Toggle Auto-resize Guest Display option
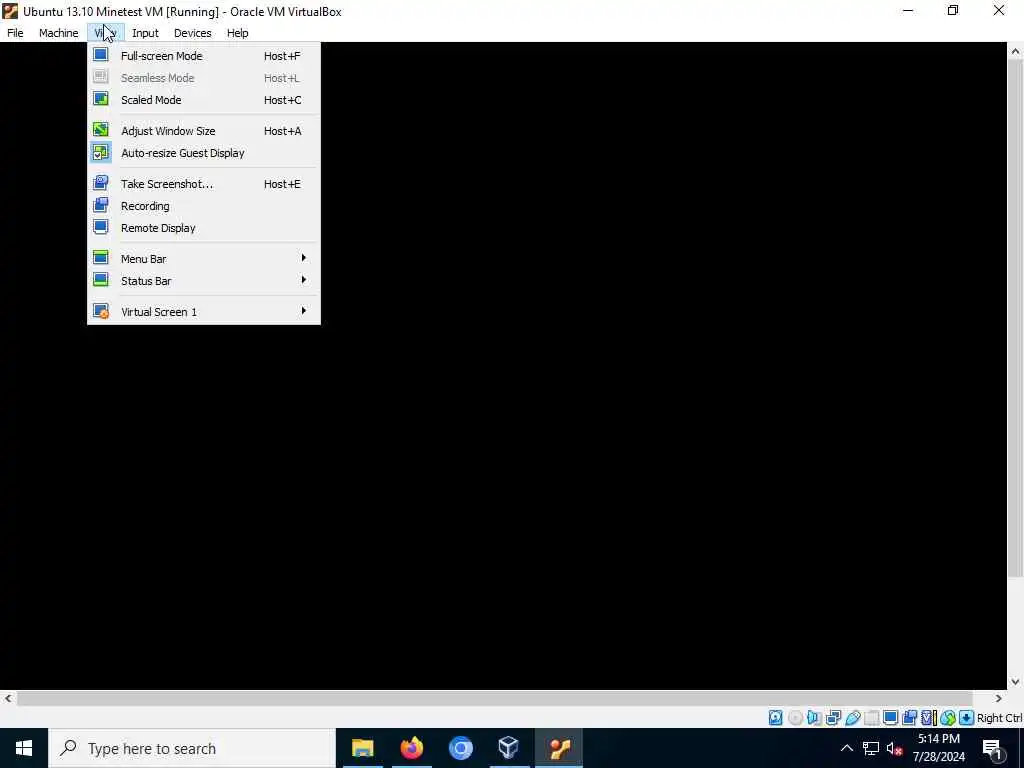The height and width of the screenshot is (768, 1024). [x=204, y=153]
